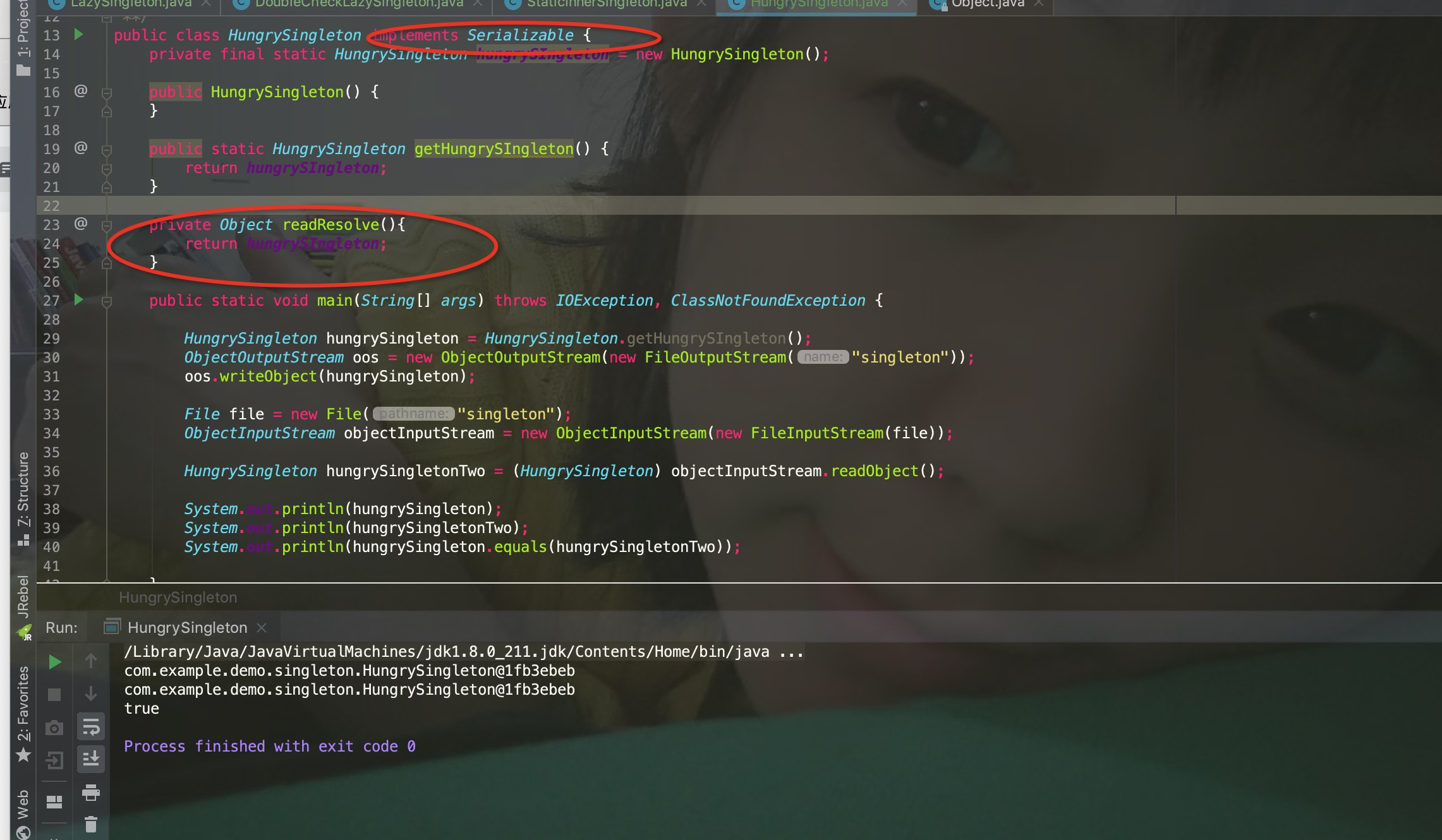Click the Dump Threads camera icon
1442x840 pixels.
55,728
